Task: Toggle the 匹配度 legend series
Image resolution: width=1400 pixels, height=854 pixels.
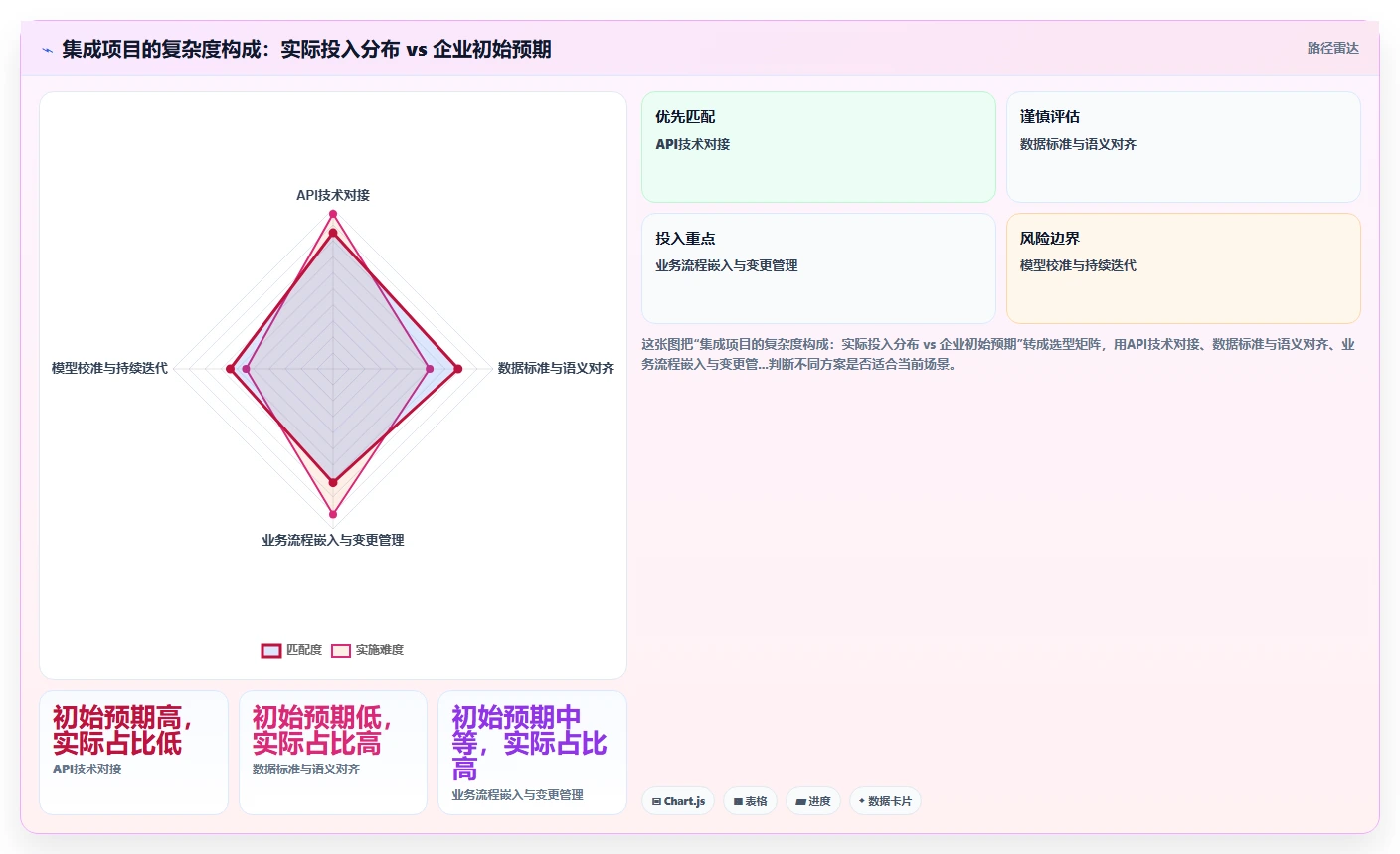Action: tap(291, 650)
